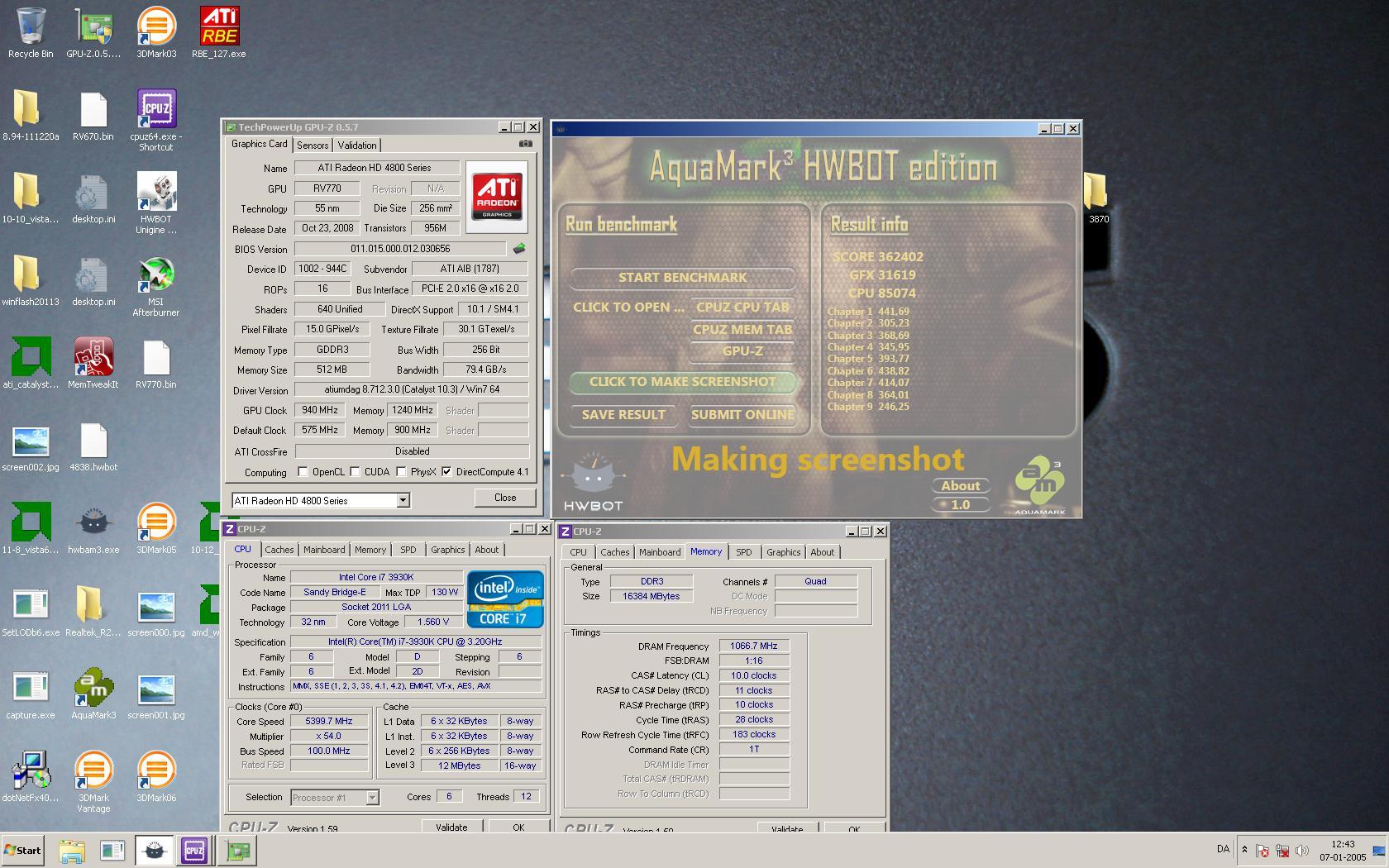The width and height of the screenshot is (1389, 868).
Task: Click the GPU Name field in GPU-Z
Action: click(x=377, y=168)
